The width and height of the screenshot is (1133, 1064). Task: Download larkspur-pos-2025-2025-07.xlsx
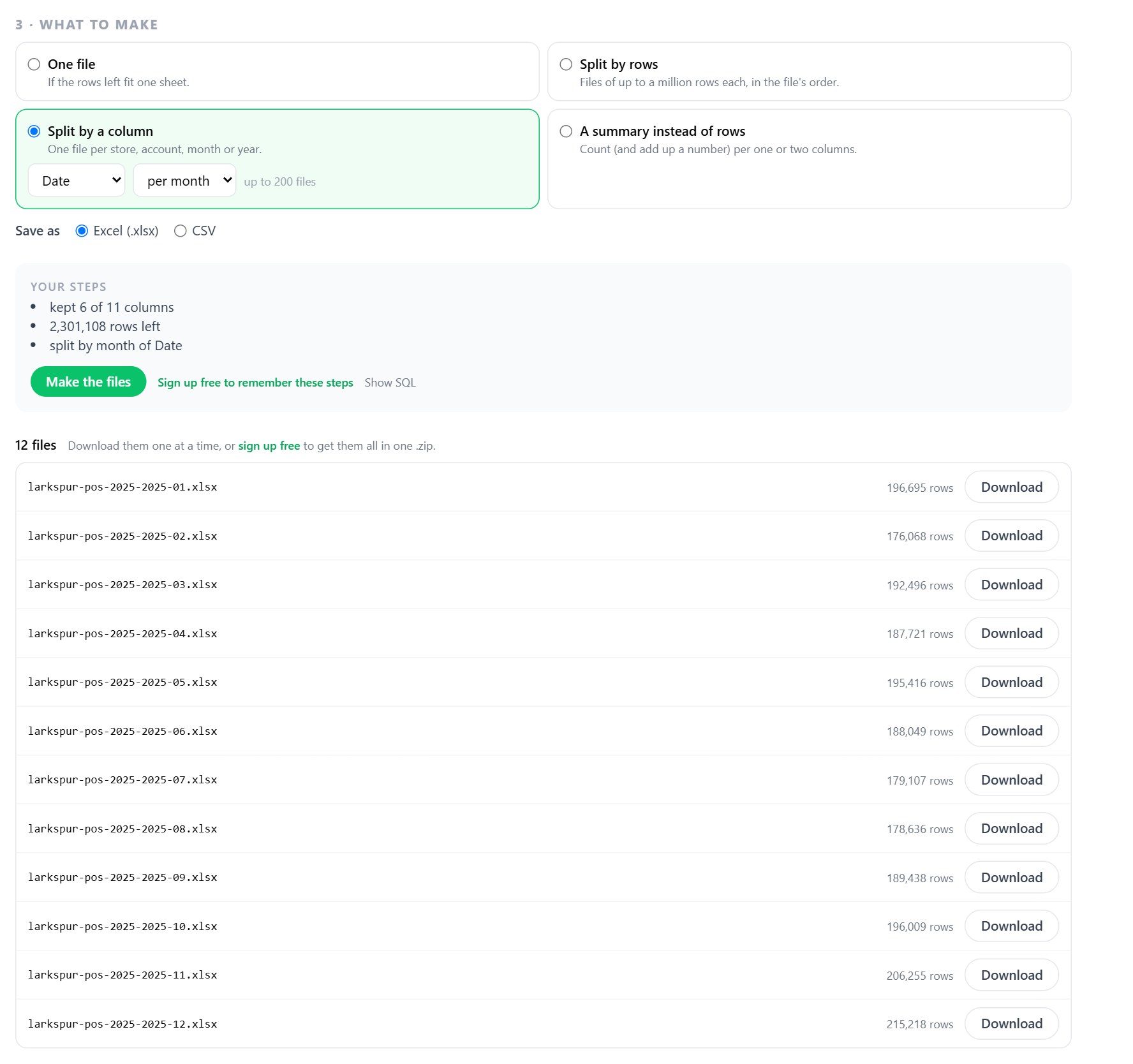click(x=1012, y=780)
